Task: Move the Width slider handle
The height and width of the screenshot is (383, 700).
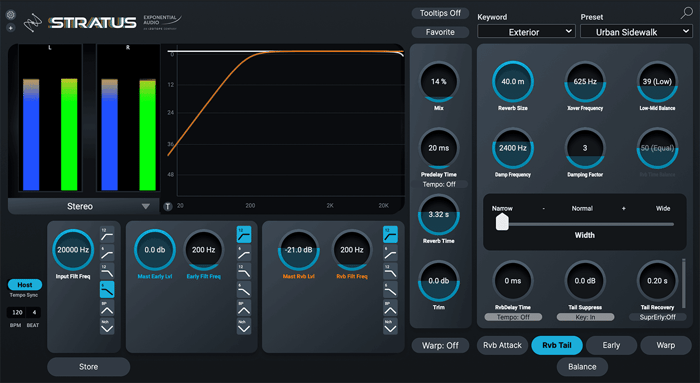Action: click(502, 222)
